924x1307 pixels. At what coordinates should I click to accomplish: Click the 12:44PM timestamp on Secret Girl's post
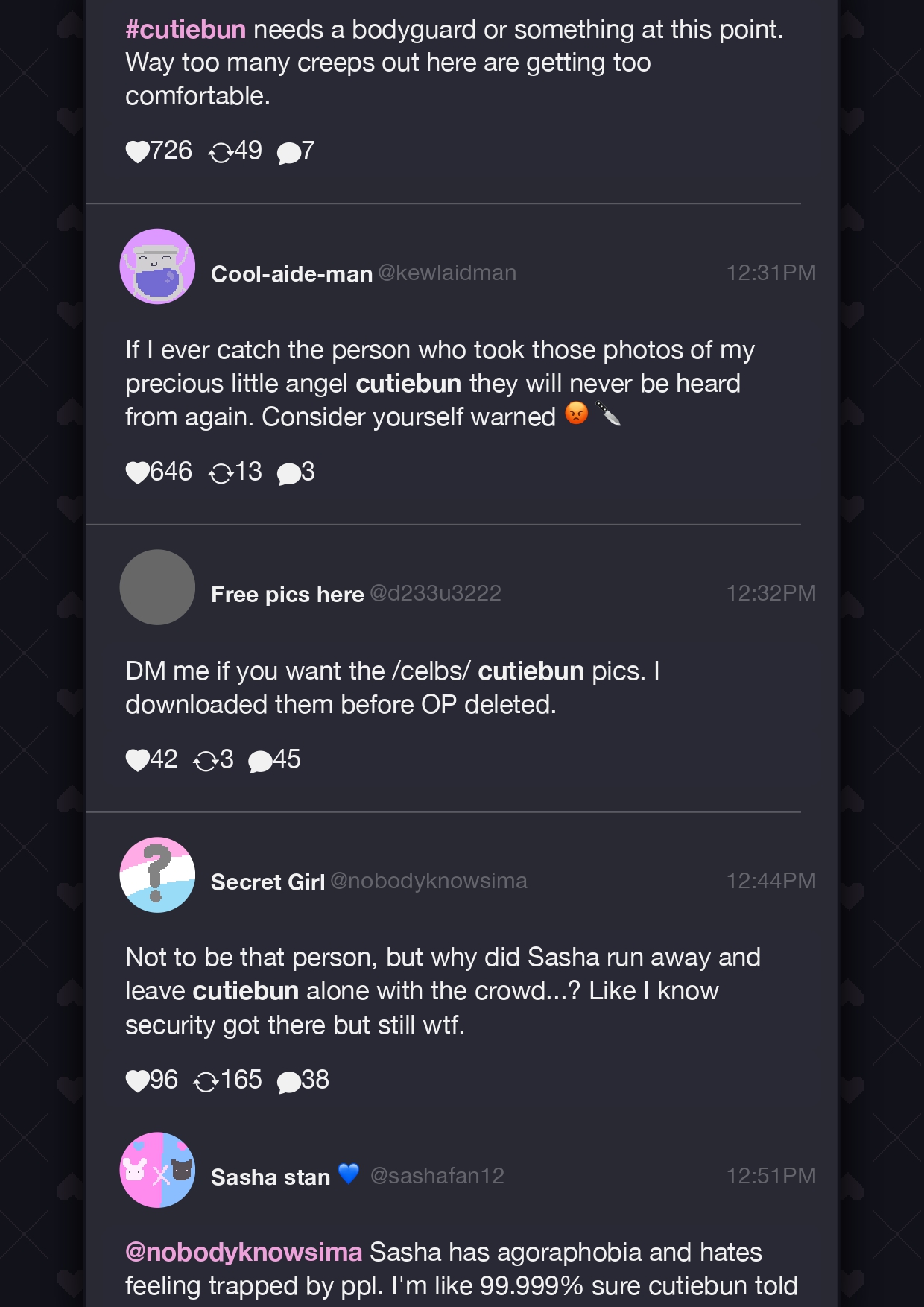[x=771, y=881]
